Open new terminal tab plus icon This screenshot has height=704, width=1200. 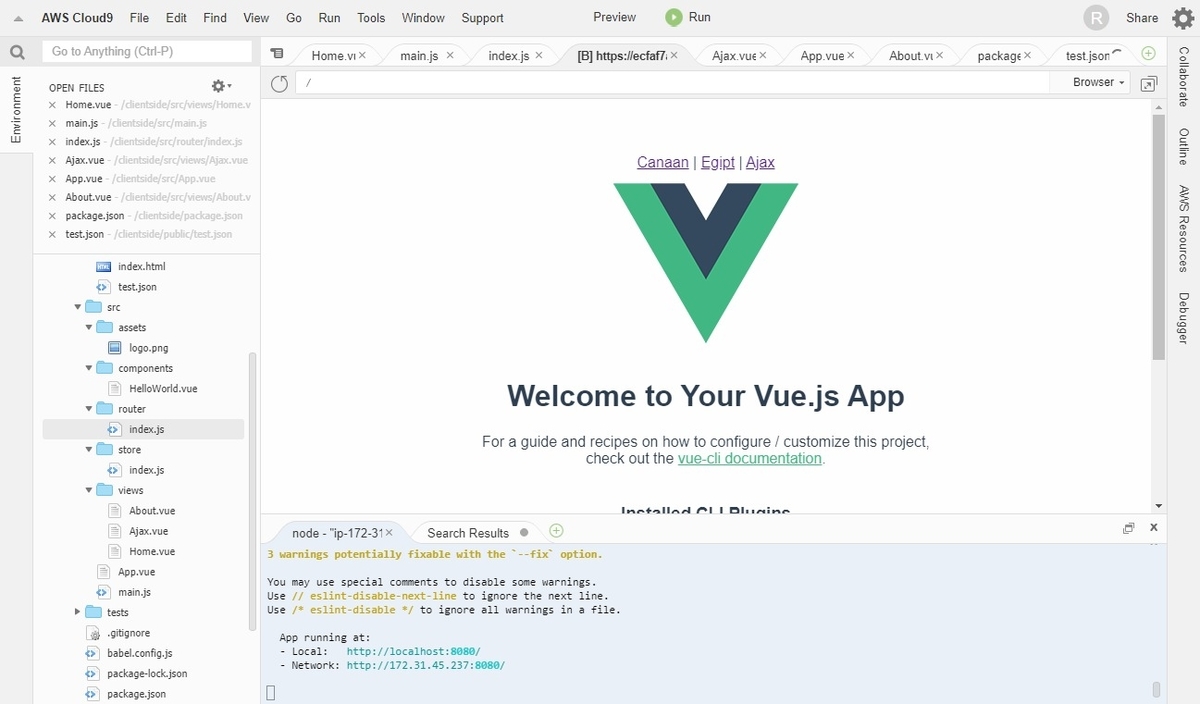pyautogui.click(x=557, y=530)
